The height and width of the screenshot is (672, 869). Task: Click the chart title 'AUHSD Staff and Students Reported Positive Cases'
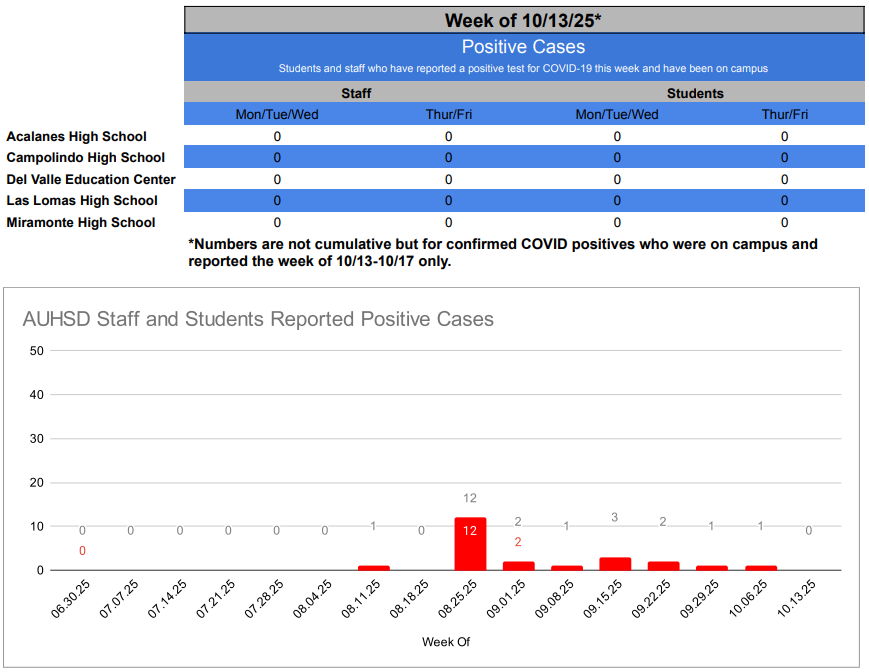tap(258, 319)
